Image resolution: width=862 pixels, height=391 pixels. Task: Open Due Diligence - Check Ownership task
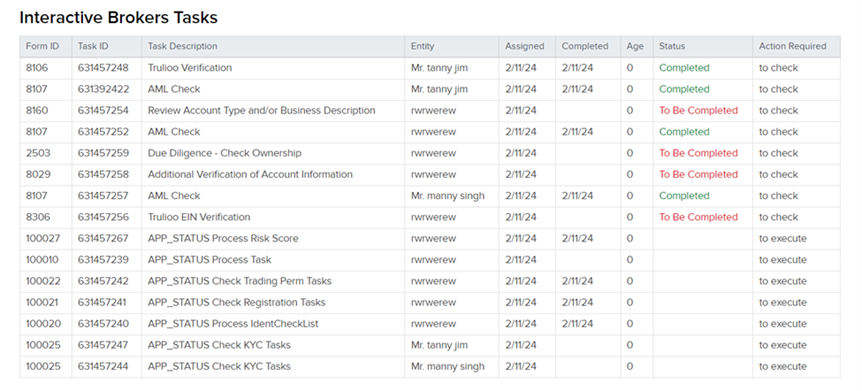tap(224, 153)
